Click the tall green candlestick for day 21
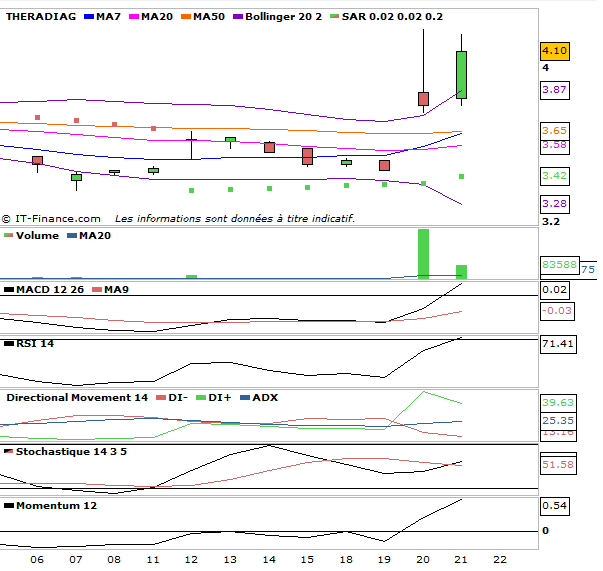The image size is (603, 571). [x=461, y=75]
